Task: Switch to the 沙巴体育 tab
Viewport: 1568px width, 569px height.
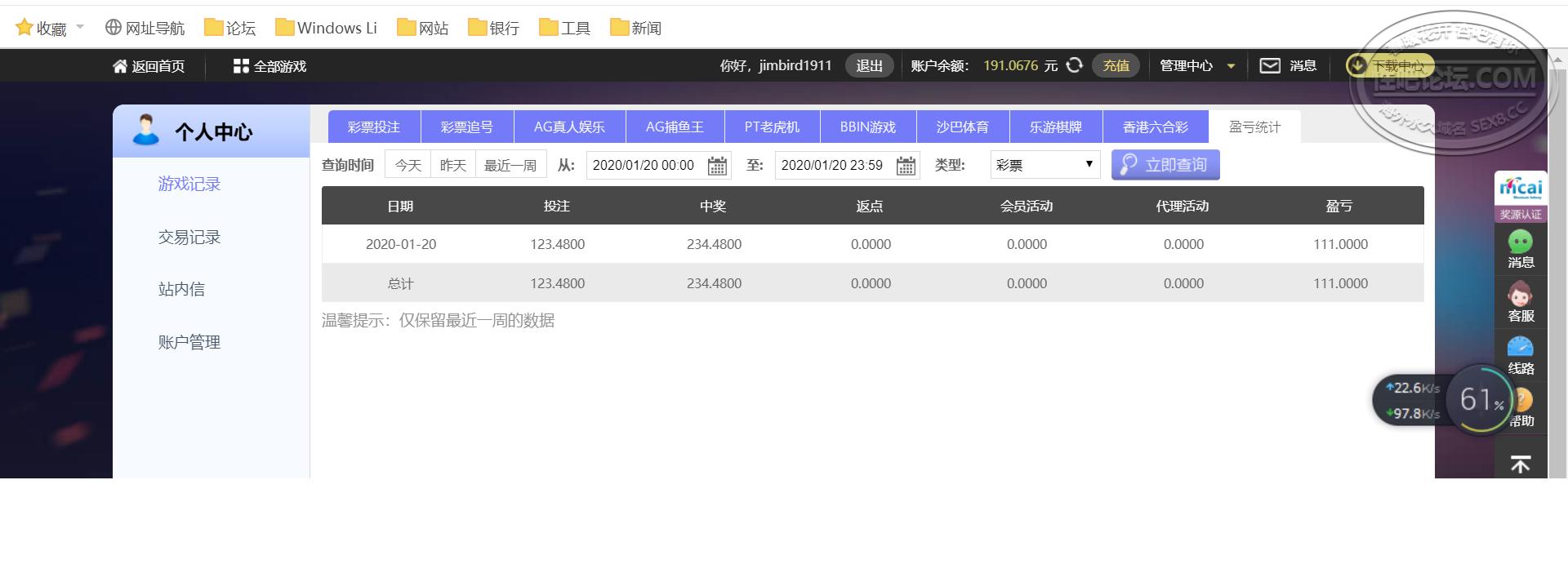Action: 963,127
